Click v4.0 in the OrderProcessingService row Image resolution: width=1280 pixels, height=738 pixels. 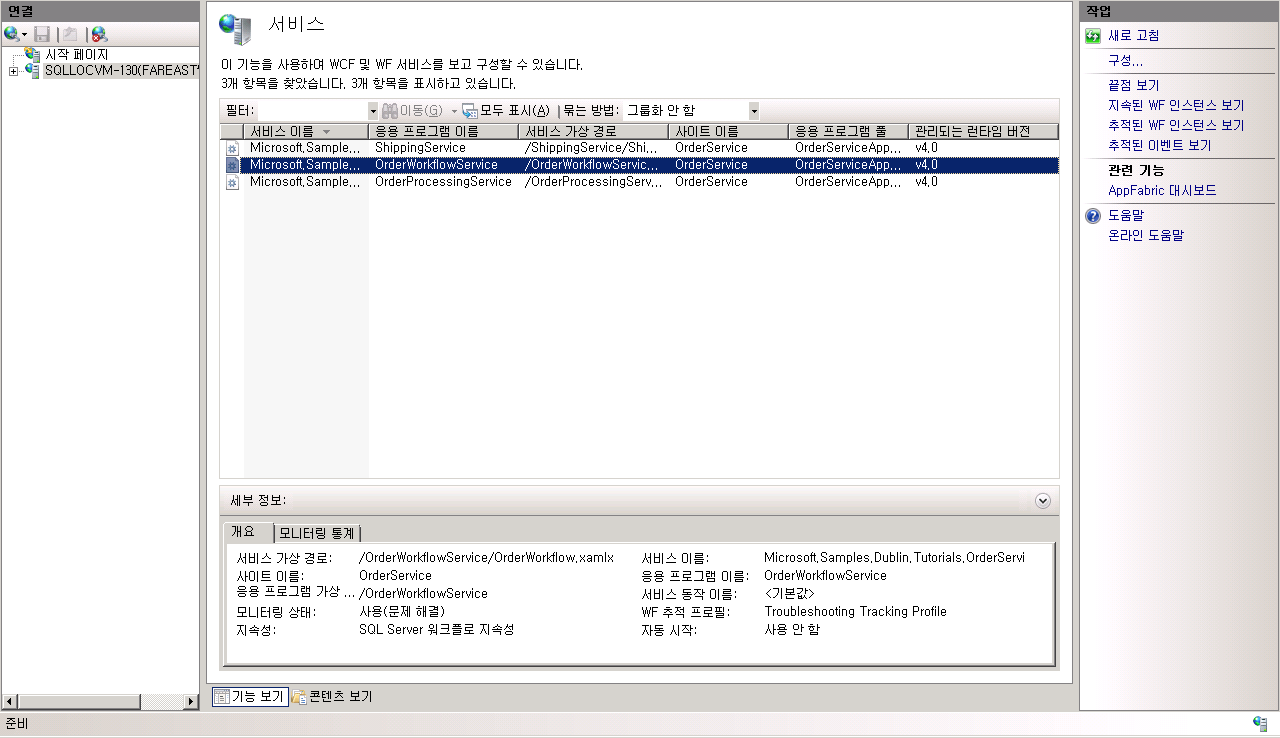(x=926, y=182)
